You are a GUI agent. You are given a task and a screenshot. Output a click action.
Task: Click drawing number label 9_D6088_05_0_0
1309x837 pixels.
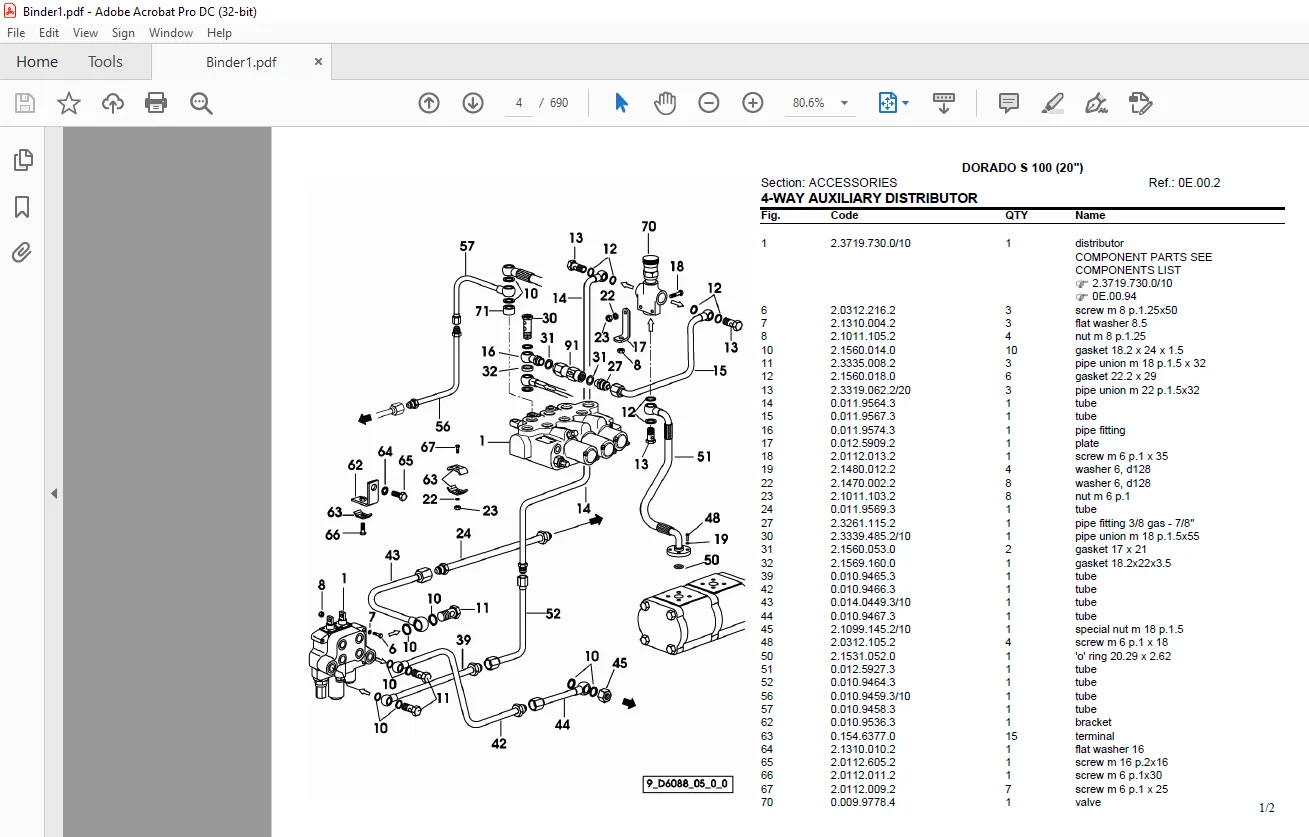tap(687, 785)
